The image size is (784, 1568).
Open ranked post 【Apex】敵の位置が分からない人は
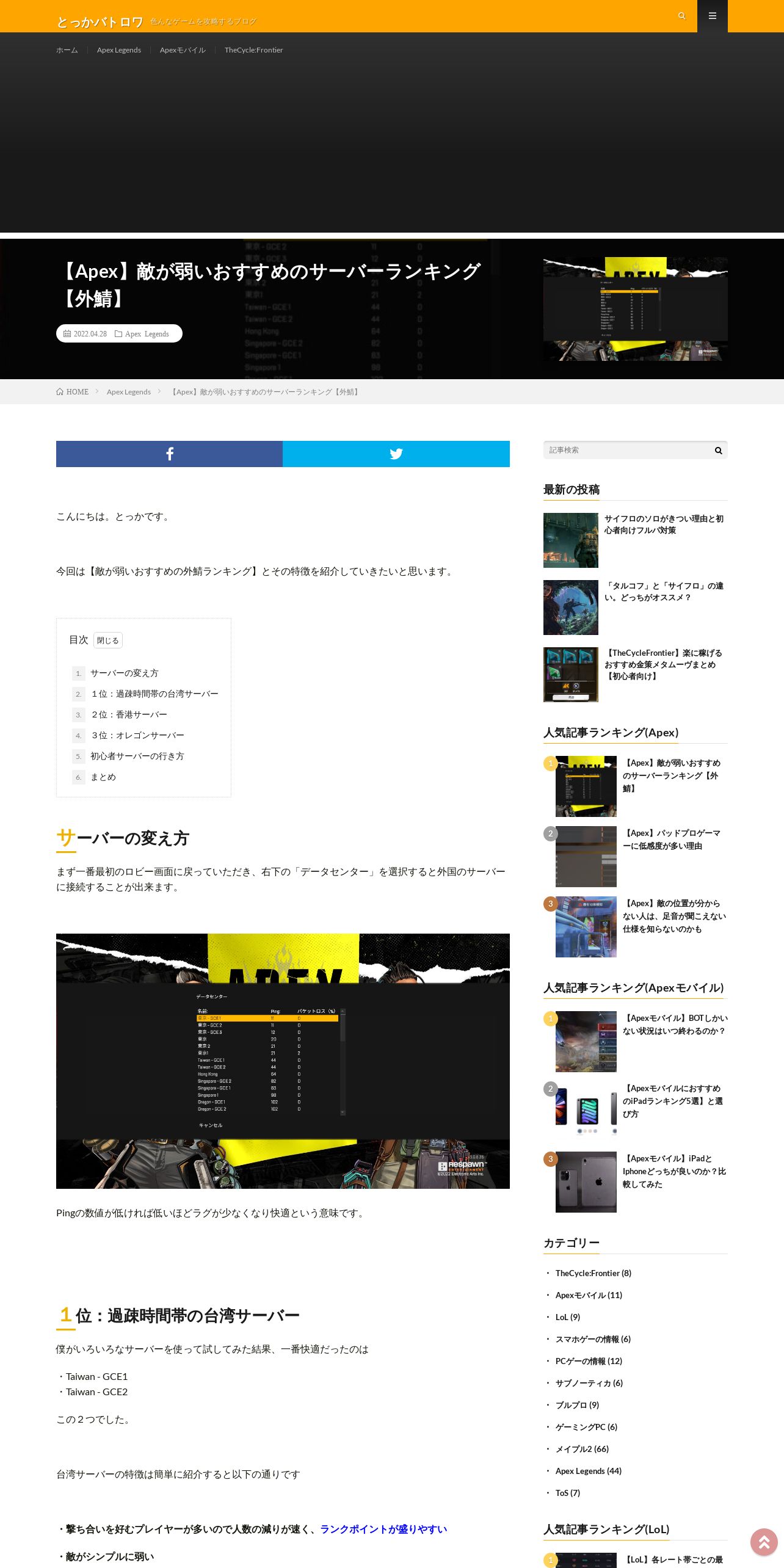point(674,916)
